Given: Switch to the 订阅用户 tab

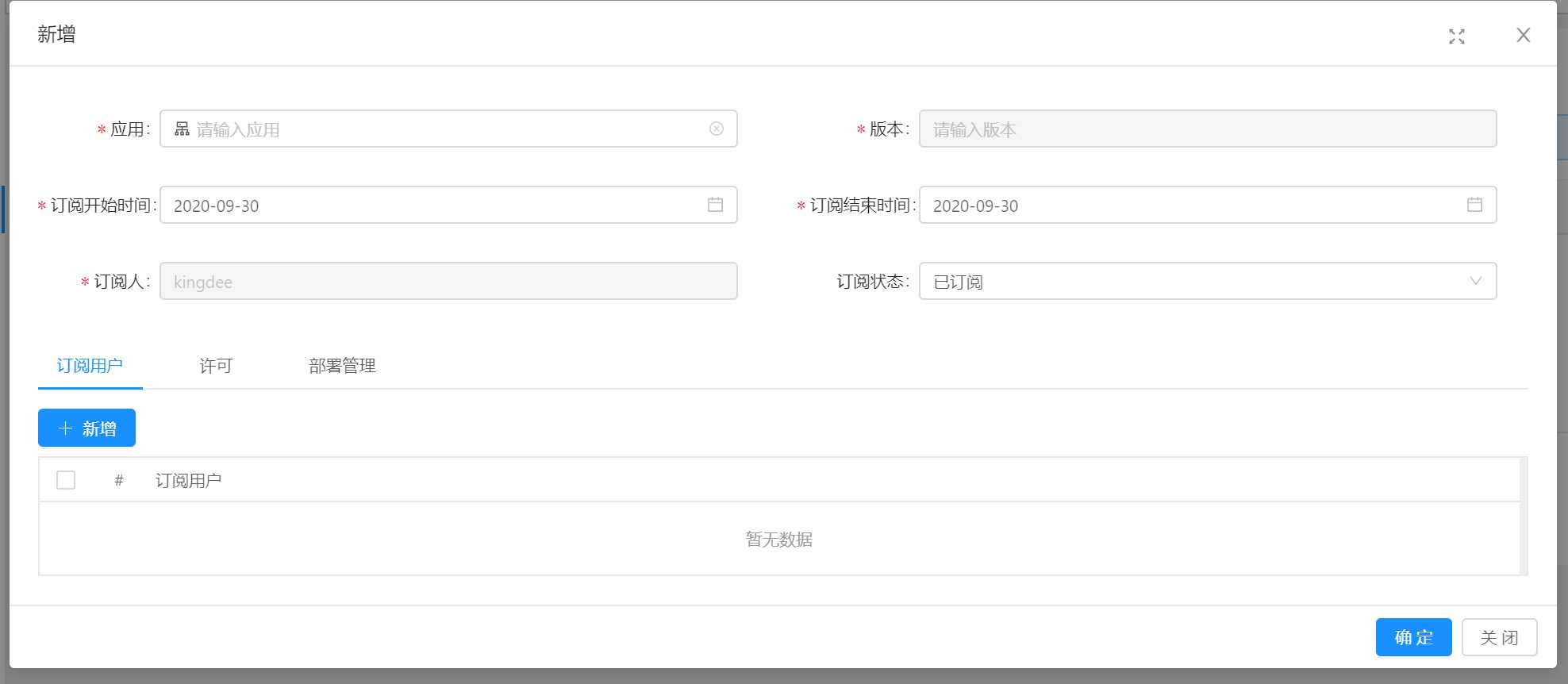Looking at the screenshot, I should [90, 366].
